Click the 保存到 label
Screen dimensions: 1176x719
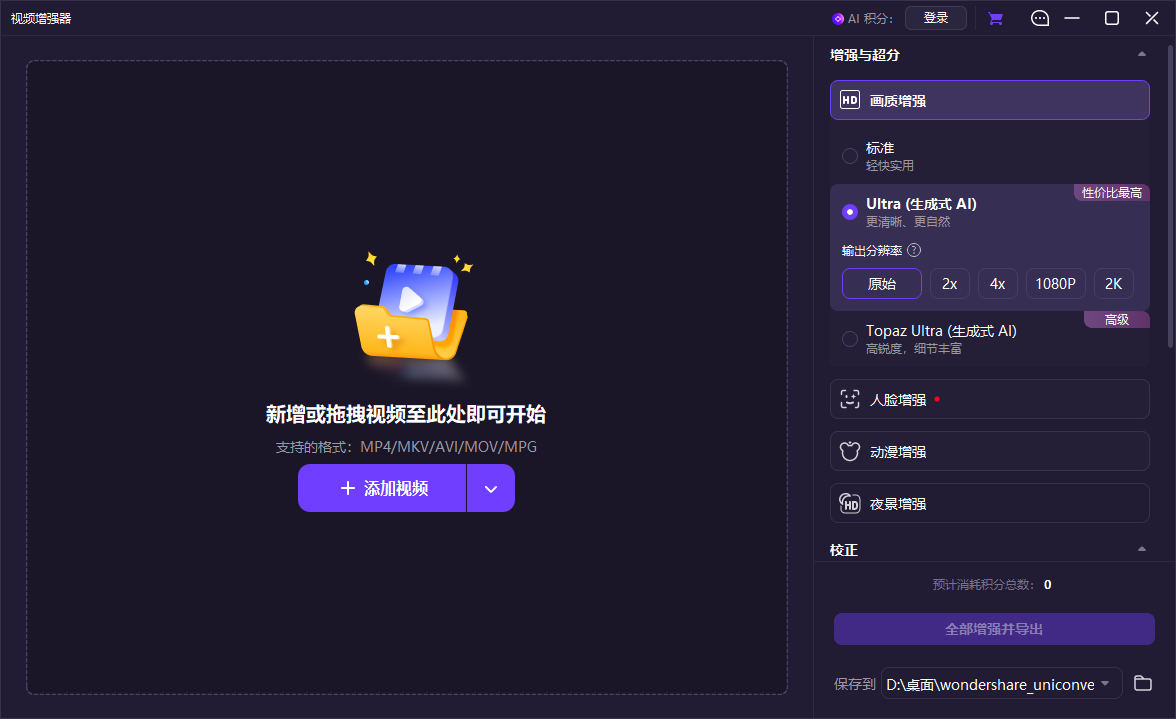(x=854, y=684)
